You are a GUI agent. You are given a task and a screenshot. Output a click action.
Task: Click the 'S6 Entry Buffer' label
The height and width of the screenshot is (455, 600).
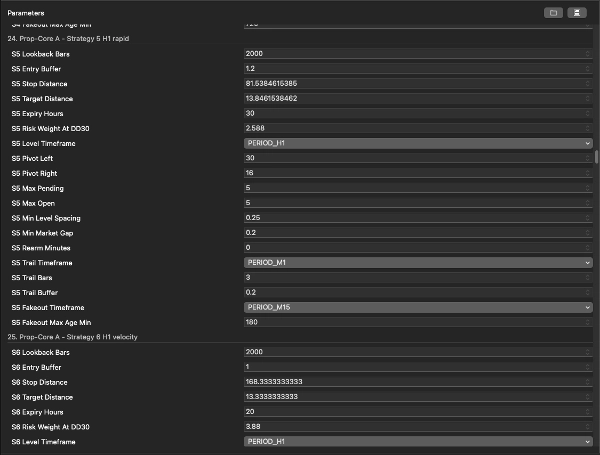(x=36, y=367)
